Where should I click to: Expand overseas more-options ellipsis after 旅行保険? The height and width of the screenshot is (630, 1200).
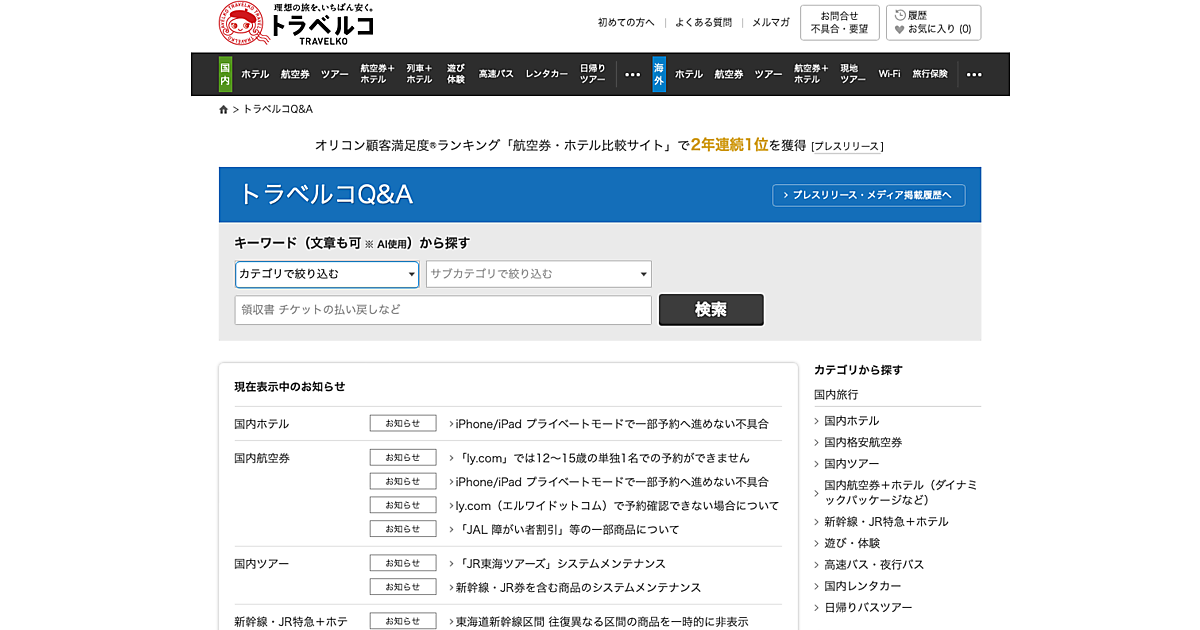[974, 74]
